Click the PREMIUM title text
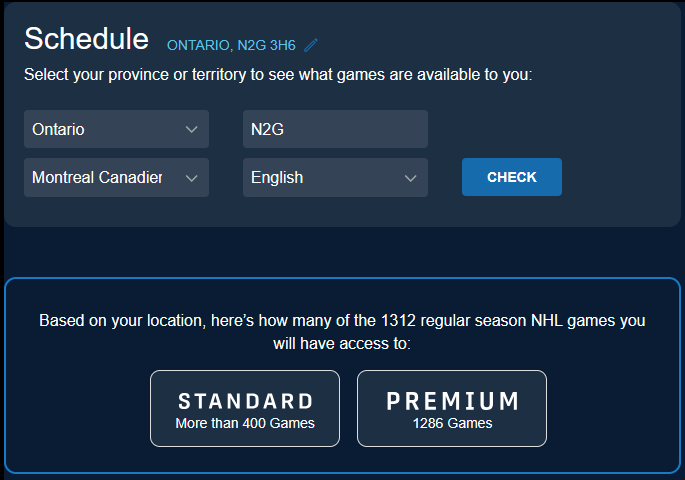This screenshot has height=480, width=685. pyautogui.click(x=453, y=401)
